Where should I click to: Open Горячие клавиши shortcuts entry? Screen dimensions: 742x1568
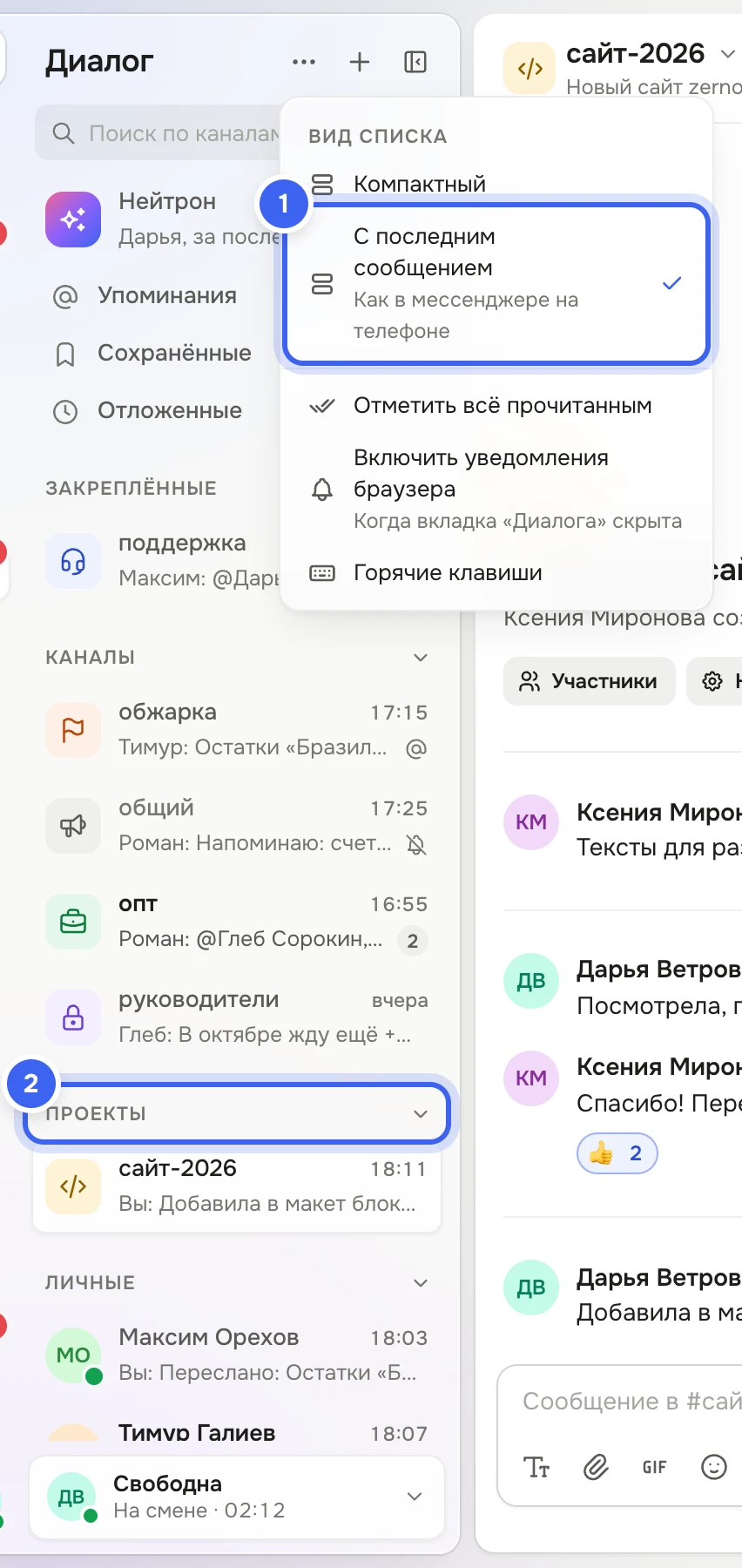[496, 572]
